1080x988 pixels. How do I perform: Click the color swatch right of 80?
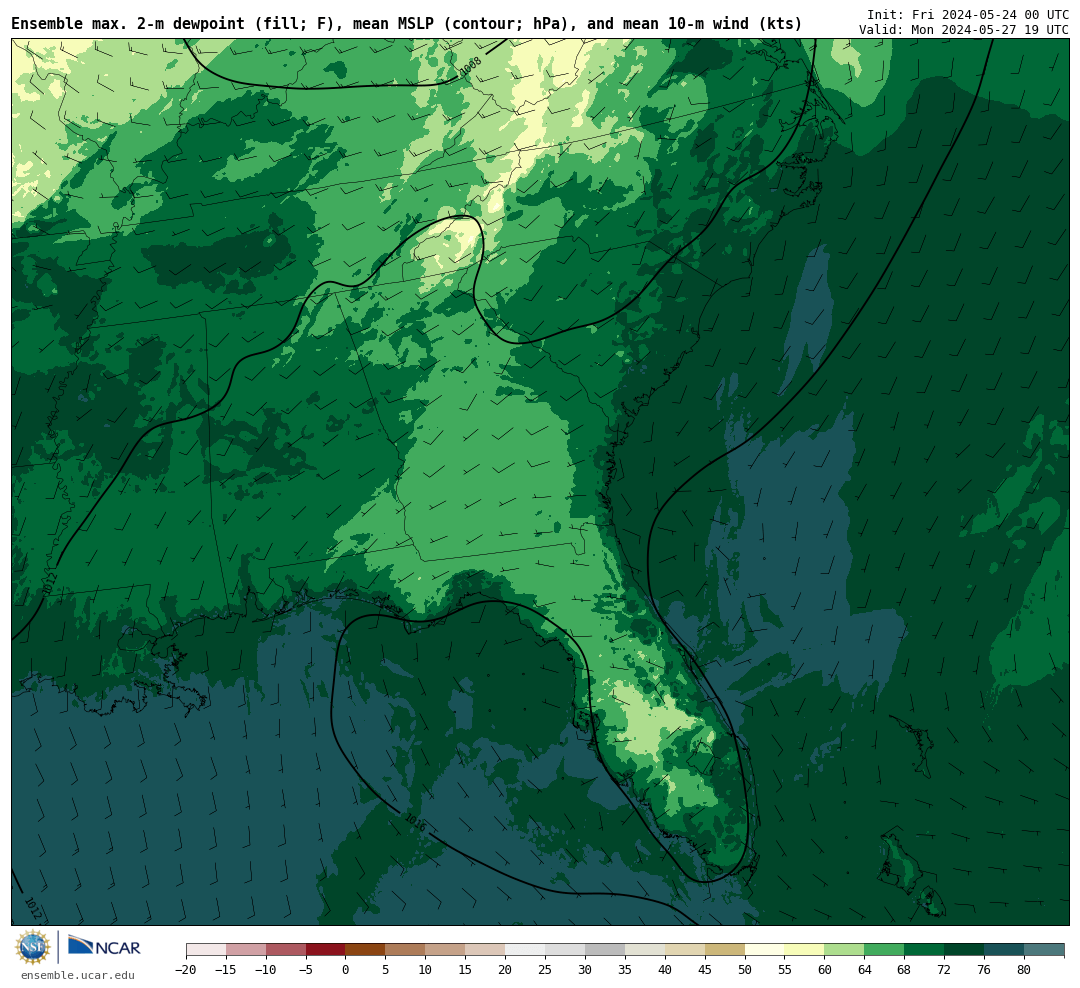tap(1045, 950)
